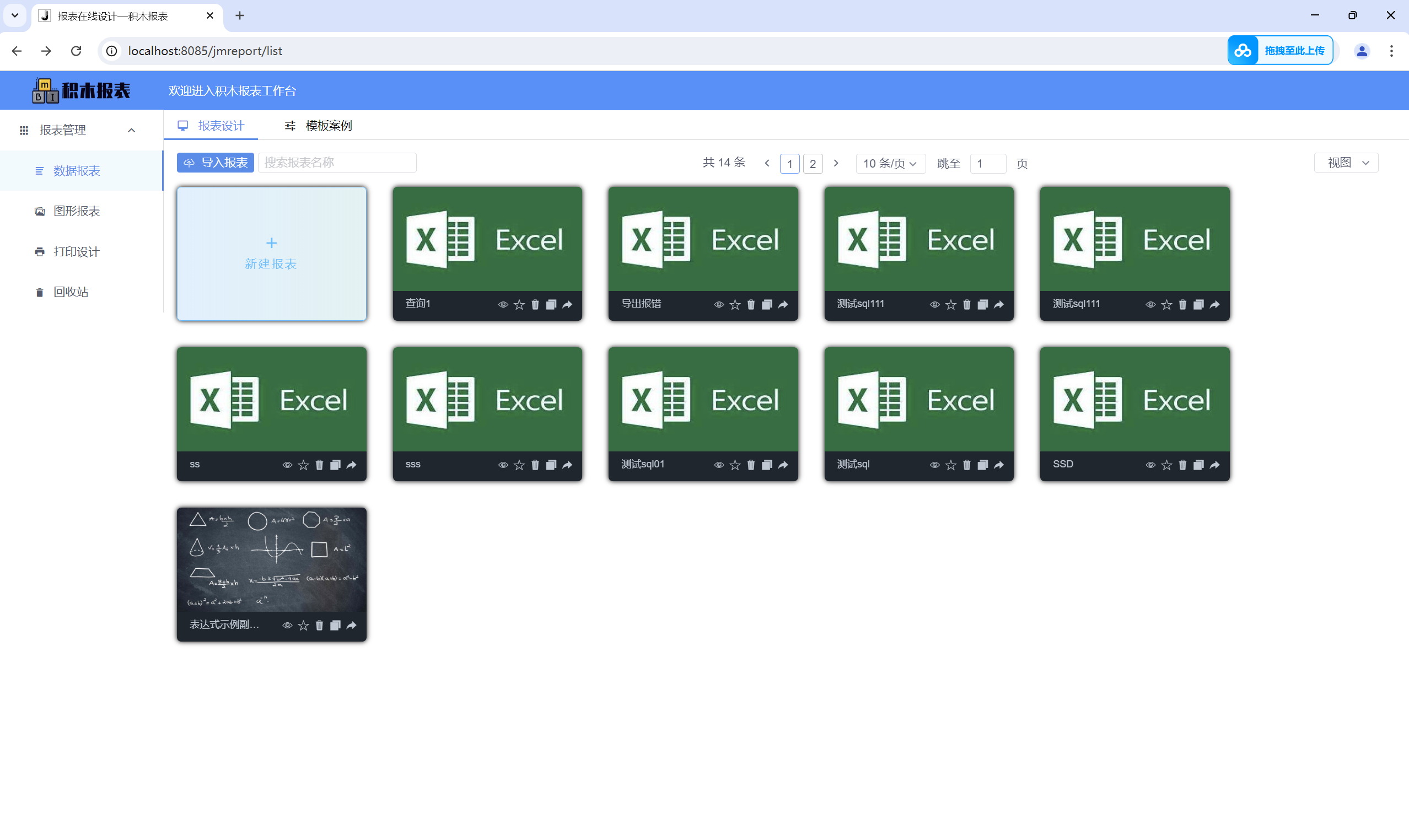
Task: Switch to the 模板案例 tab
Action: coord(318,125)
